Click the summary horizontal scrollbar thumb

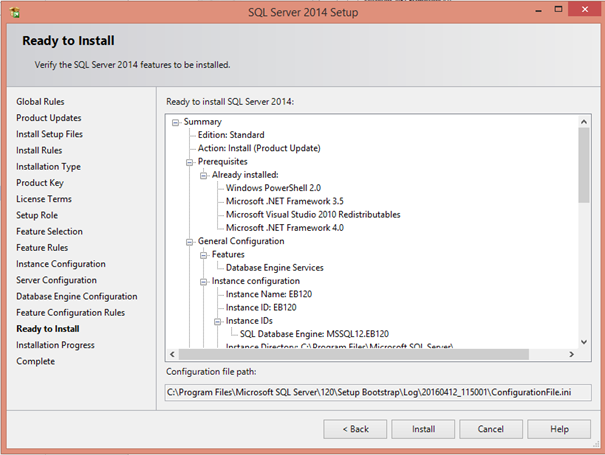tap(354, 354)
